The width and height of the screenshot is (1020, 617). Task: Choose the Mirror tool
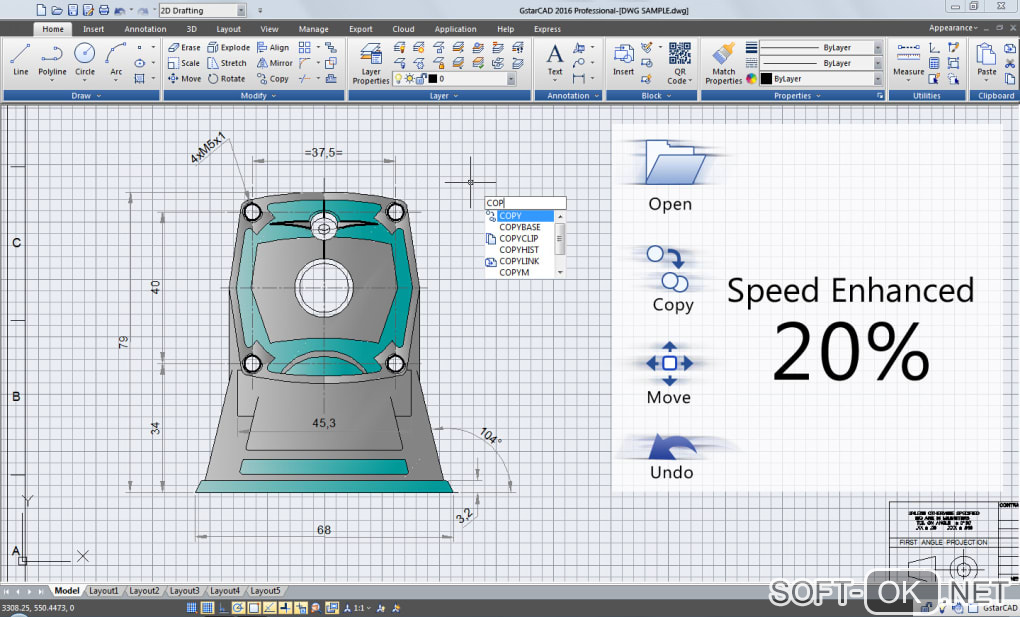coord(274,63)
